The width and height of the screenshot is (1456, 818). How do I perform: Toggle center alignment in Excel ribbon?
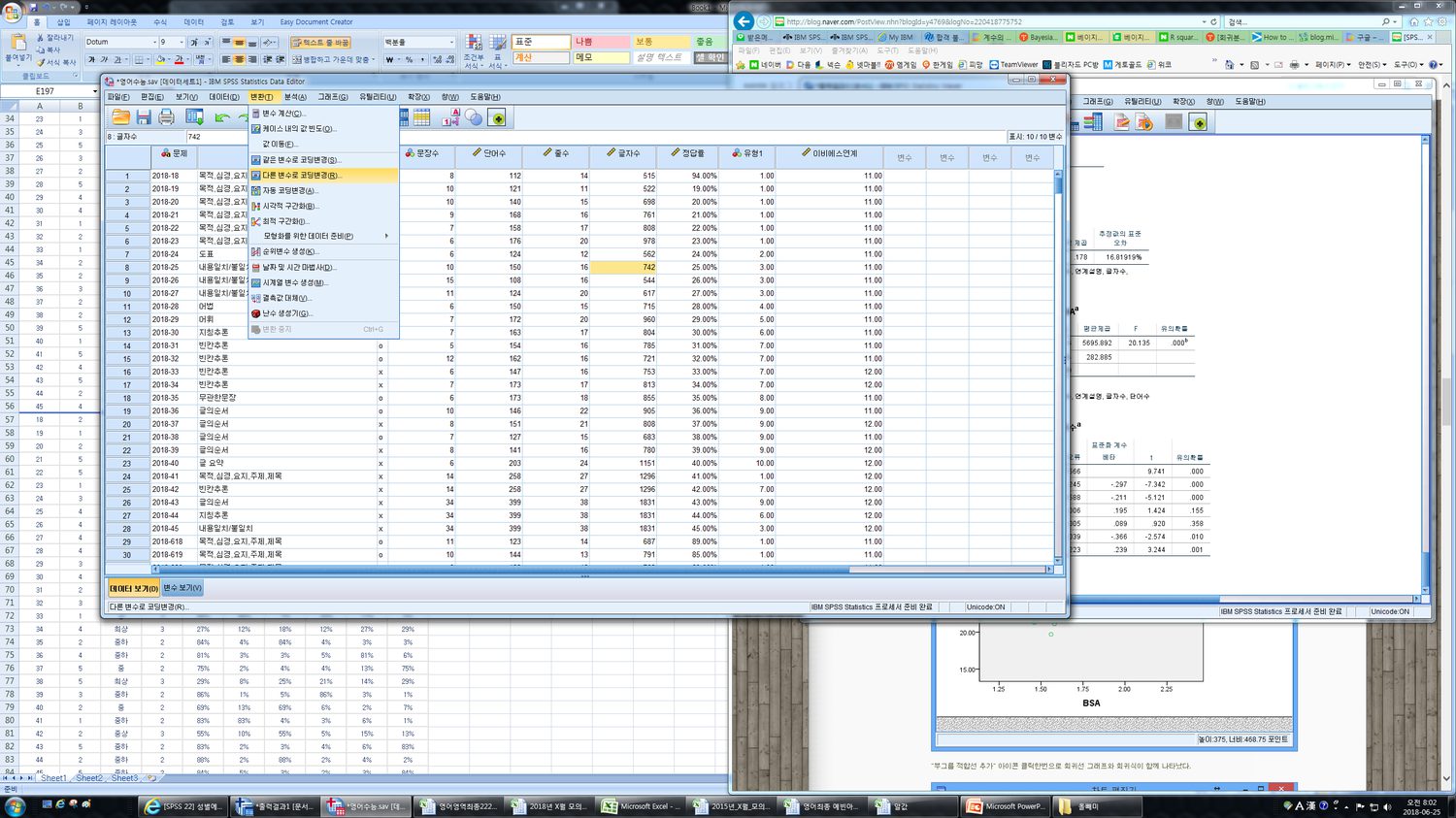[x=239, y=59]
